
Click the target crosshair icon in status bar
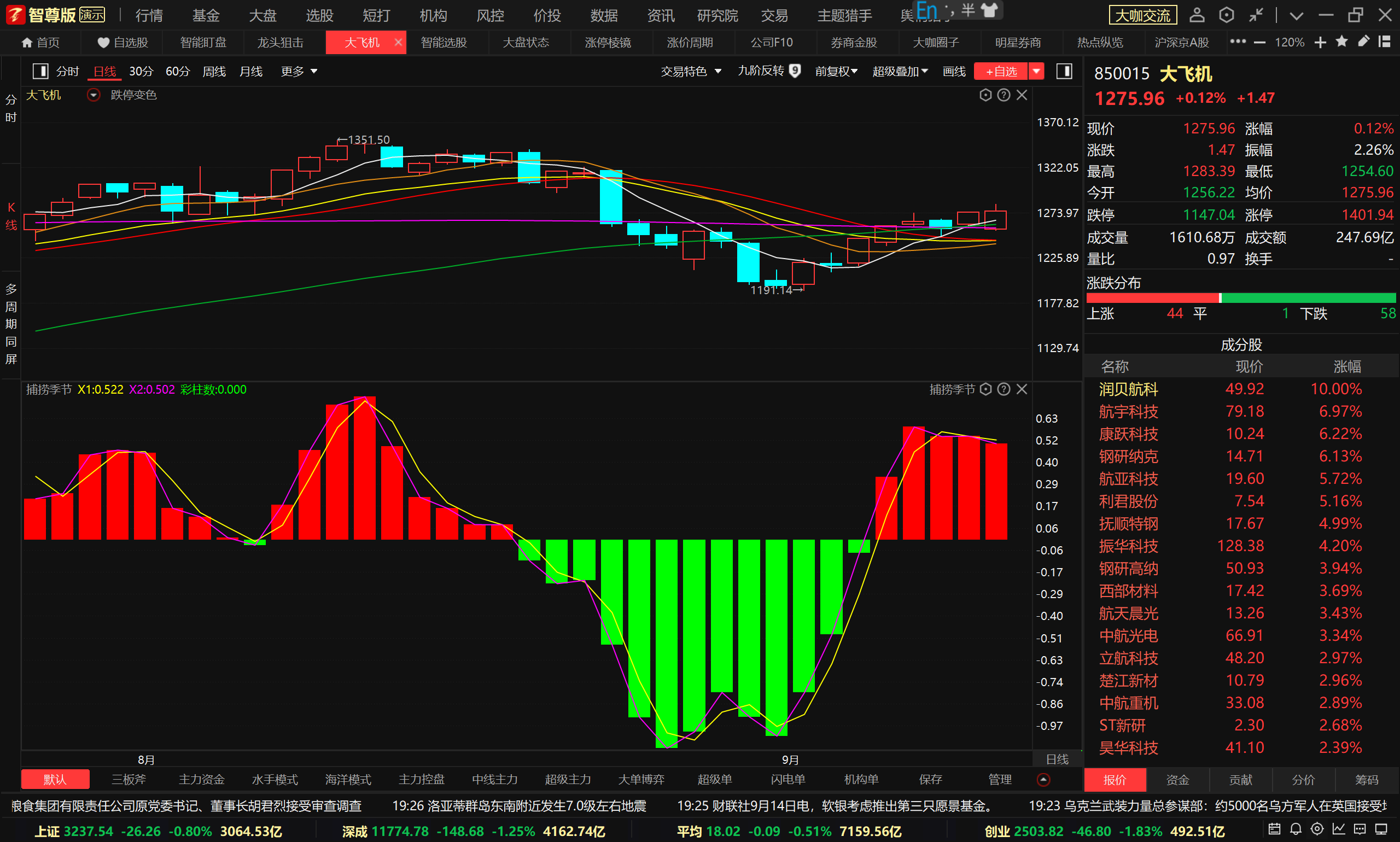click(x=1317, y=829)
